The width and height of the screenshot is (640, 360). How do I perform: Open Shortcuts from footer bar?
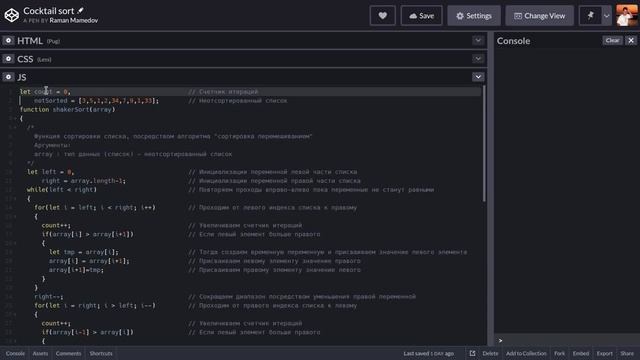(101, 353)
